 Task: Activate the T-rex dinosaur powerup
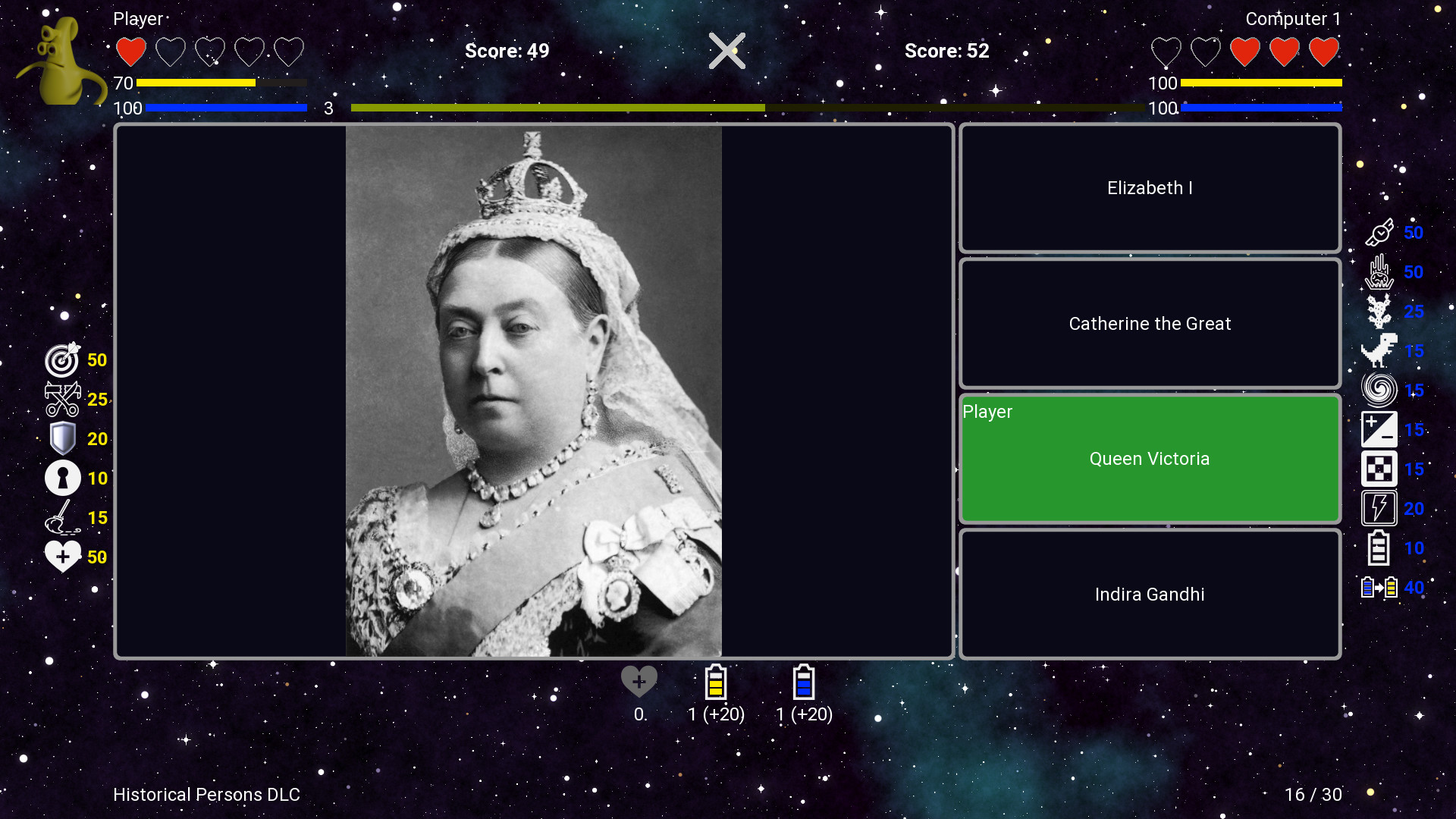(x=1379, y=351)
